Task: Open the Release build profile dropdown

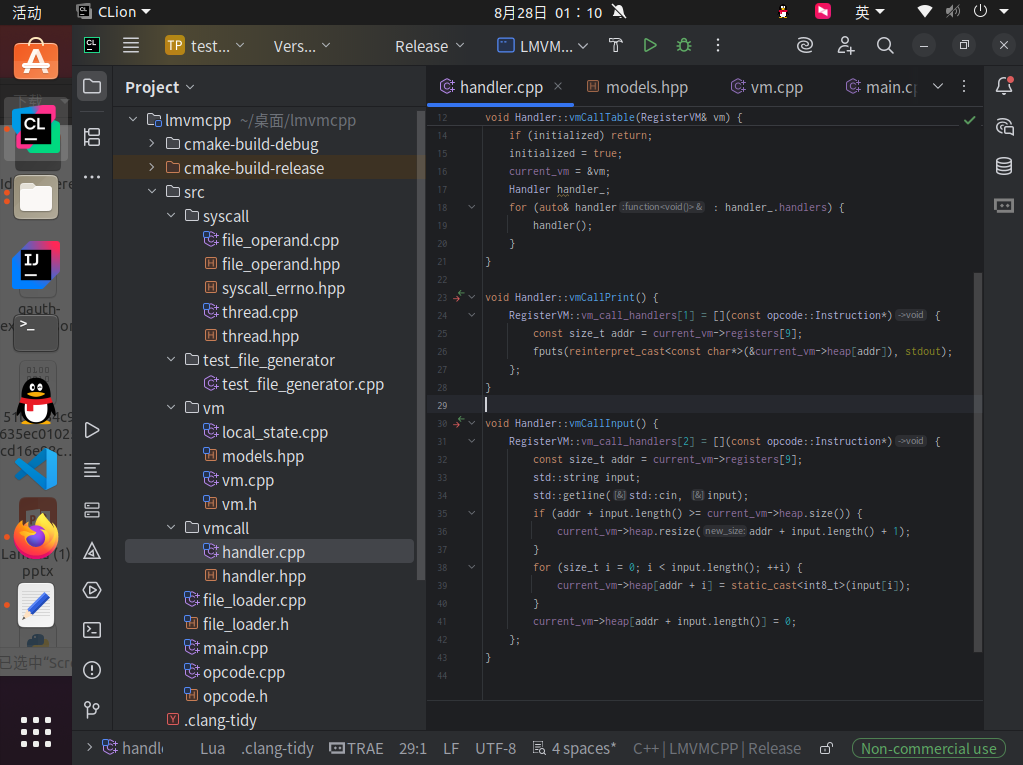Action: click(x=429, y=46)
